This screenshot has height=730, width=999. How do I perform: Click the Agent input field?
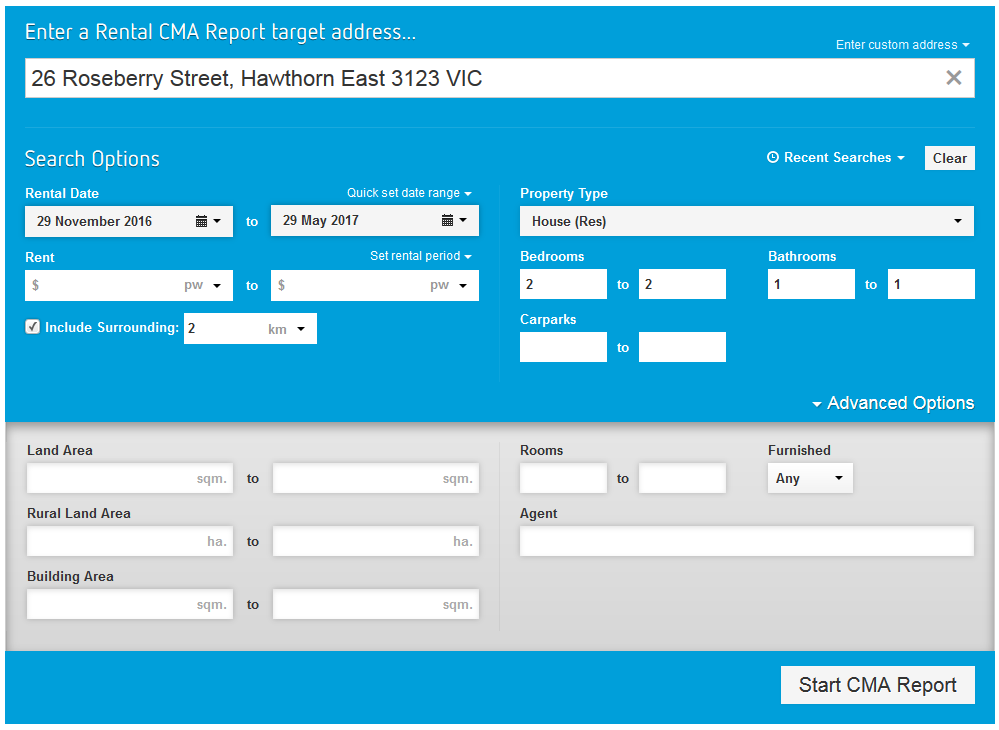[x=746, y=541]
